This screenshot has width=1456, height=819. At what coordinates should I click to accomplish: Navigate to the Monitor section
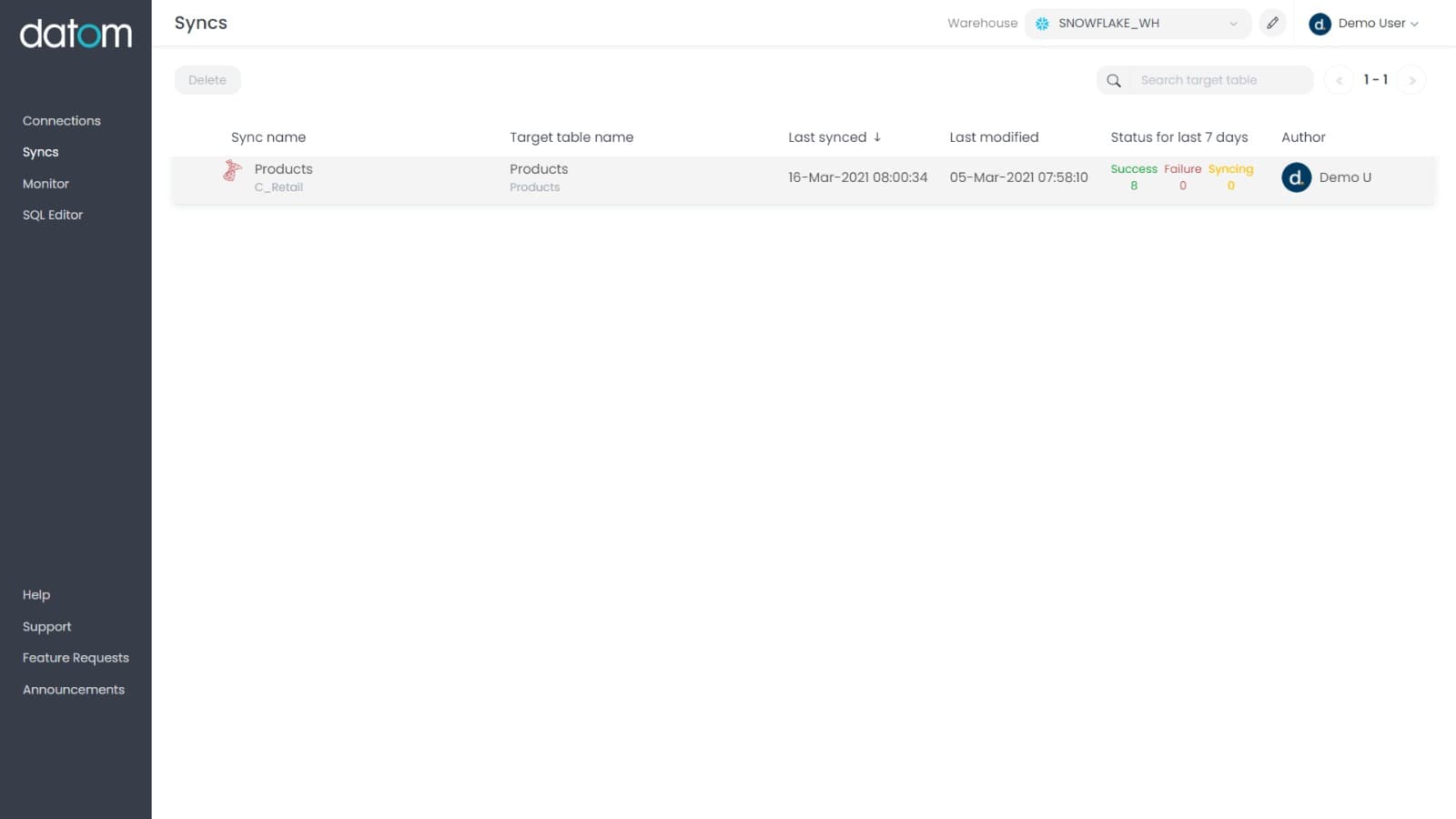(x=45, y=184)
